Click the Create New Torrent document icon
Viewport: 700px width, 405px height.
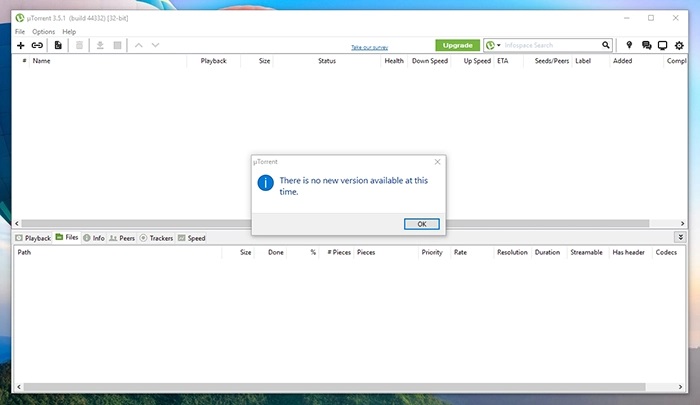(x=58, y=45)
